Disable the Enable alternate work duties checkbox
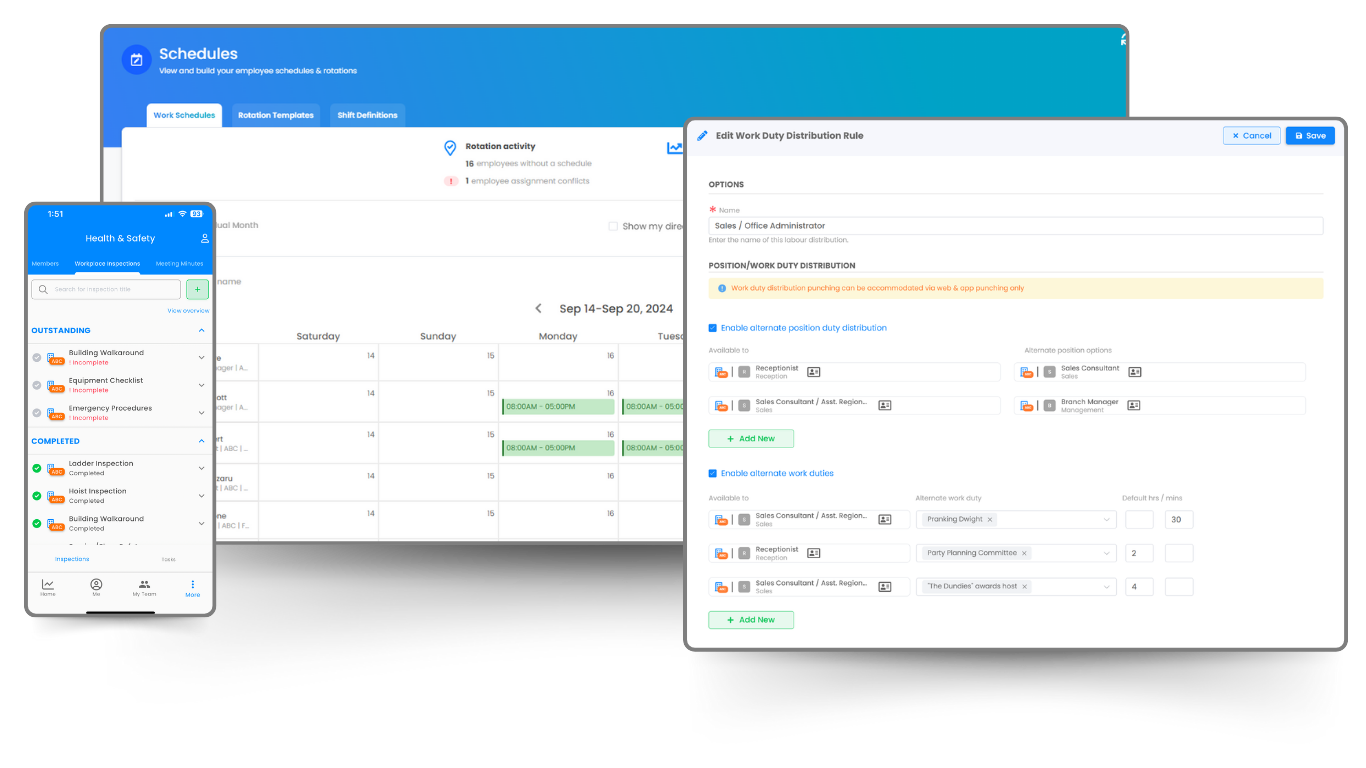Image resolution: width=1366 pixels, height=768 pixels. 713,473
